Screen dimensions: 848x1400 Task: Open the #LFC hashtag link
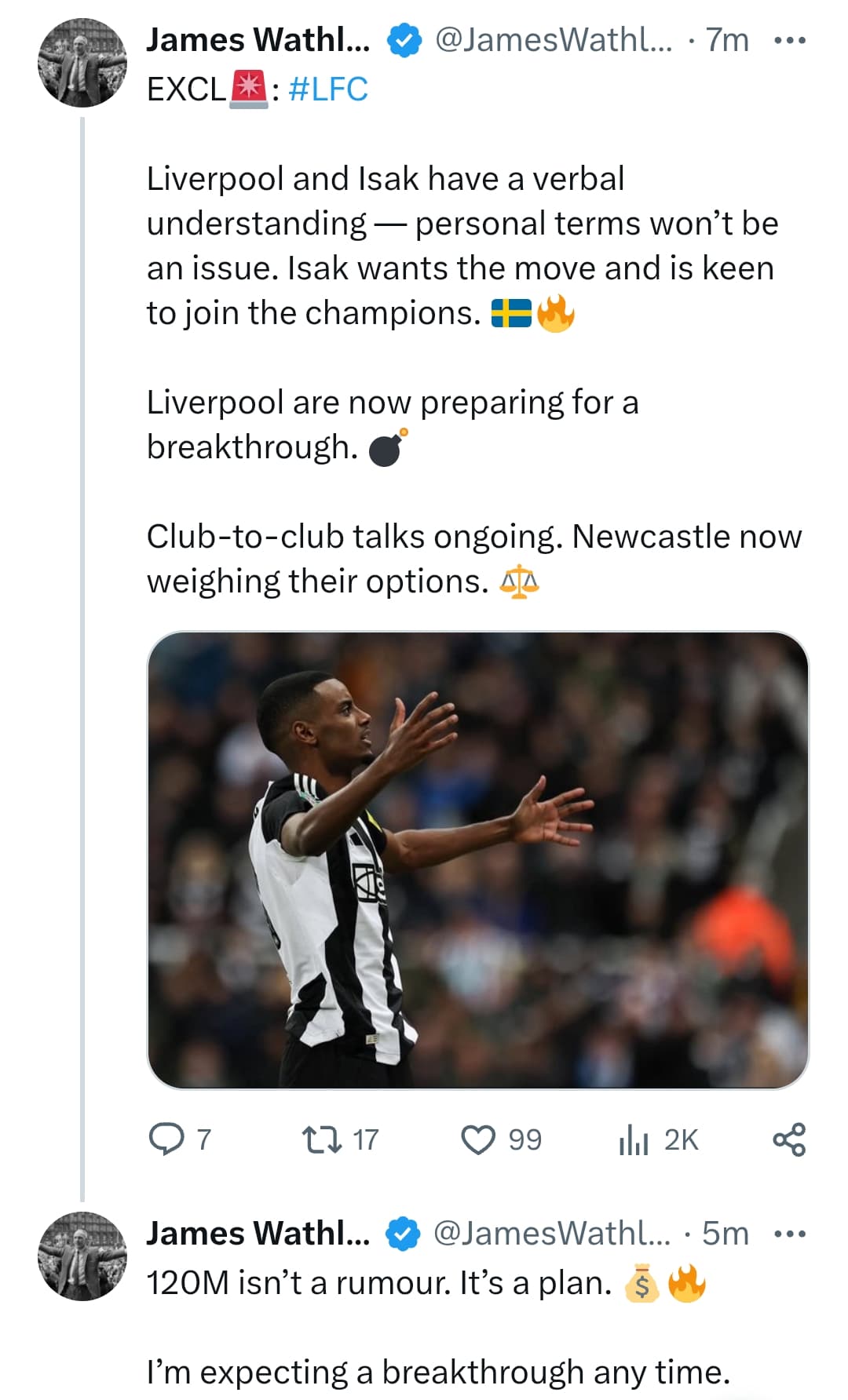[x=328, y=89]
